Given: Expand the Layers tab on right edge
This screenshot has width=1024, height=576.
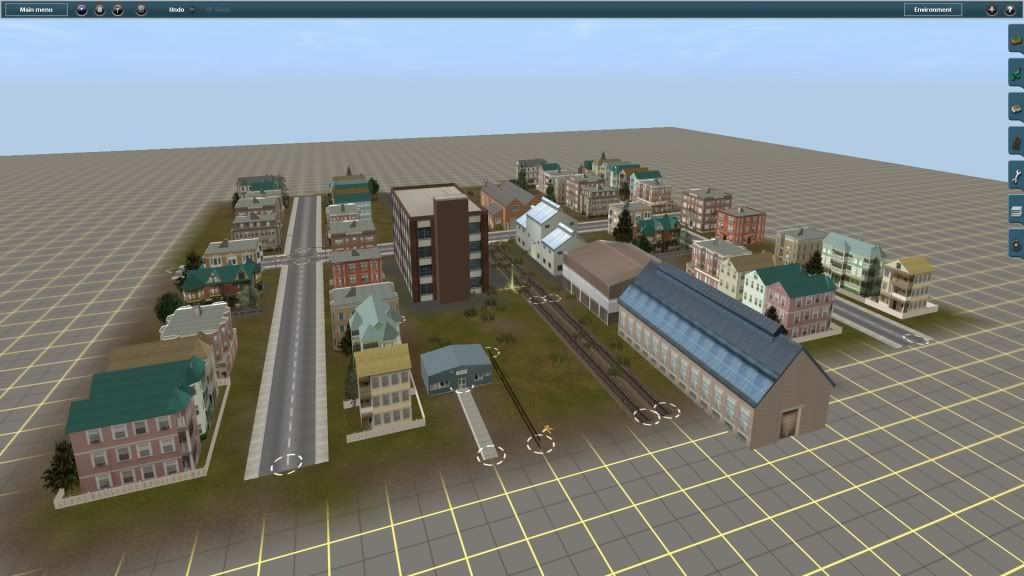Looking at the screenshot, I should [x=1016, y=210].
